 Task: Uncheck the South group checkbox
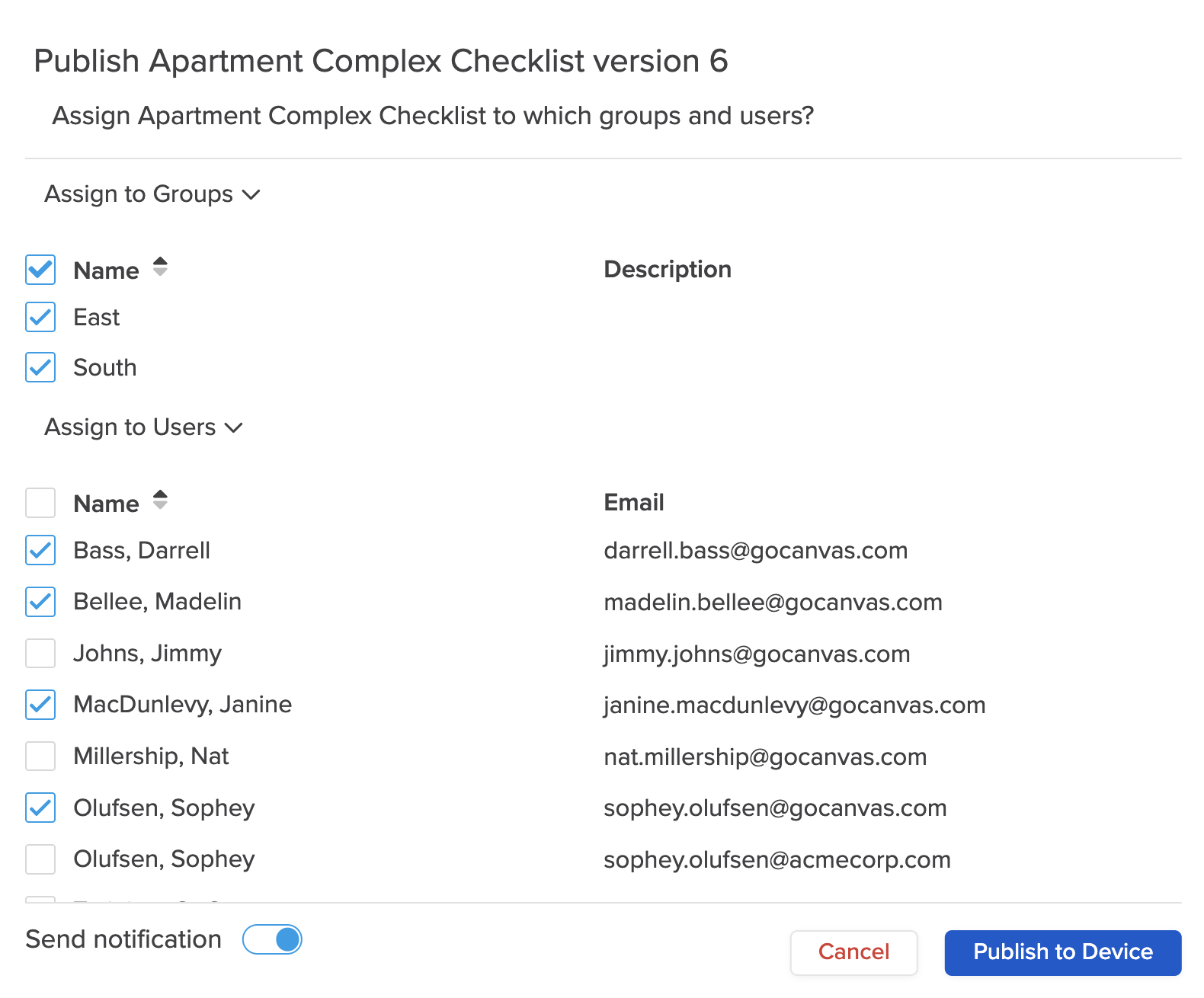tap(40, 367)
